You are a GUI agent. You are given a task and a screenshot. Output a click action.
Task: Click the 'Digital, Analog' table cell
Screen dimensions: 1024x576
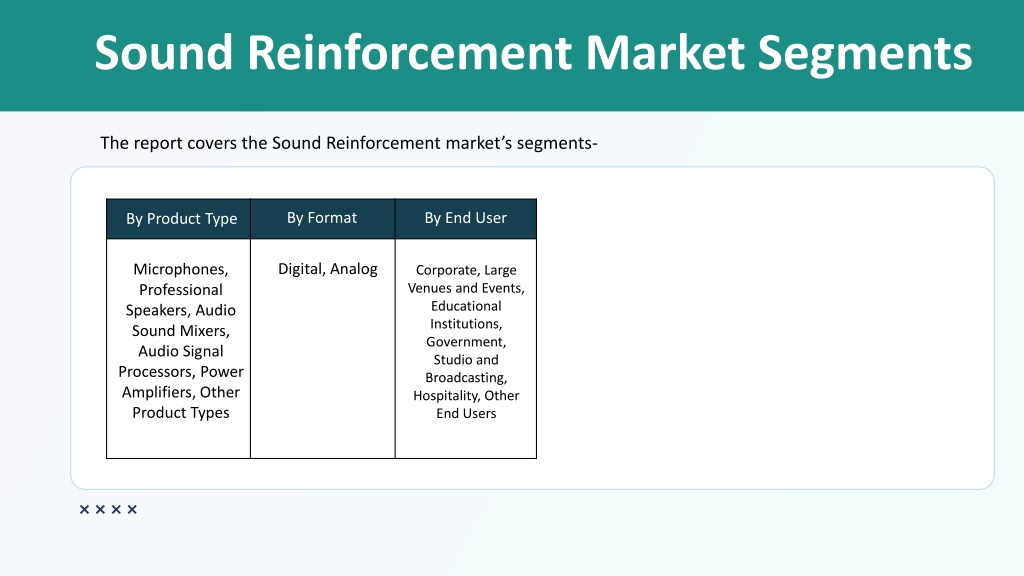click(323, 349)
